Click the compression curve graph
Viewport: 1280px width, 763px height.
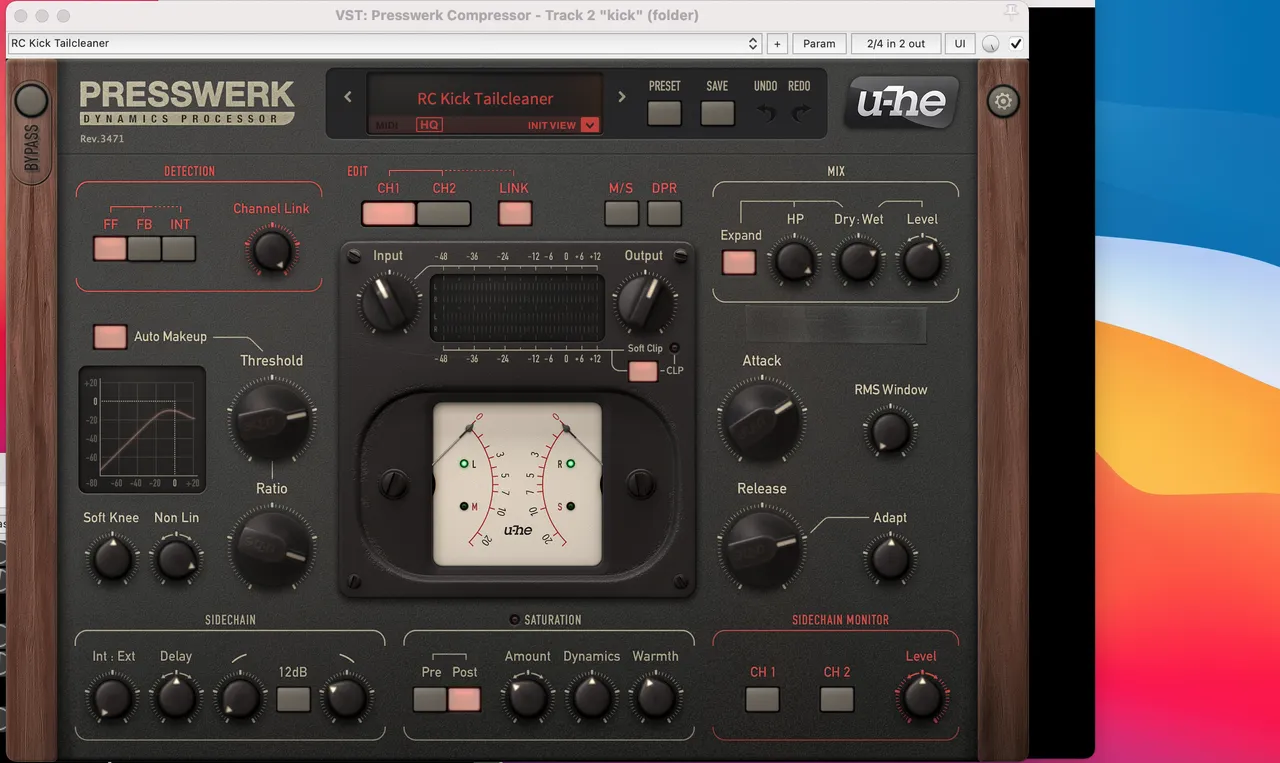click(142, 430)
